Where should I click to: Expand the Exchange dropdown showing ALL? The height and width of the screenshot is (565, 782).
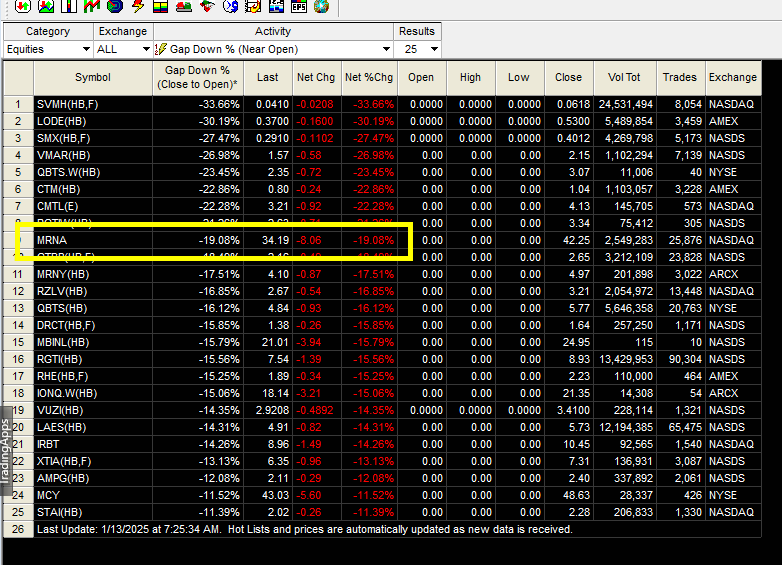(123, 49)
